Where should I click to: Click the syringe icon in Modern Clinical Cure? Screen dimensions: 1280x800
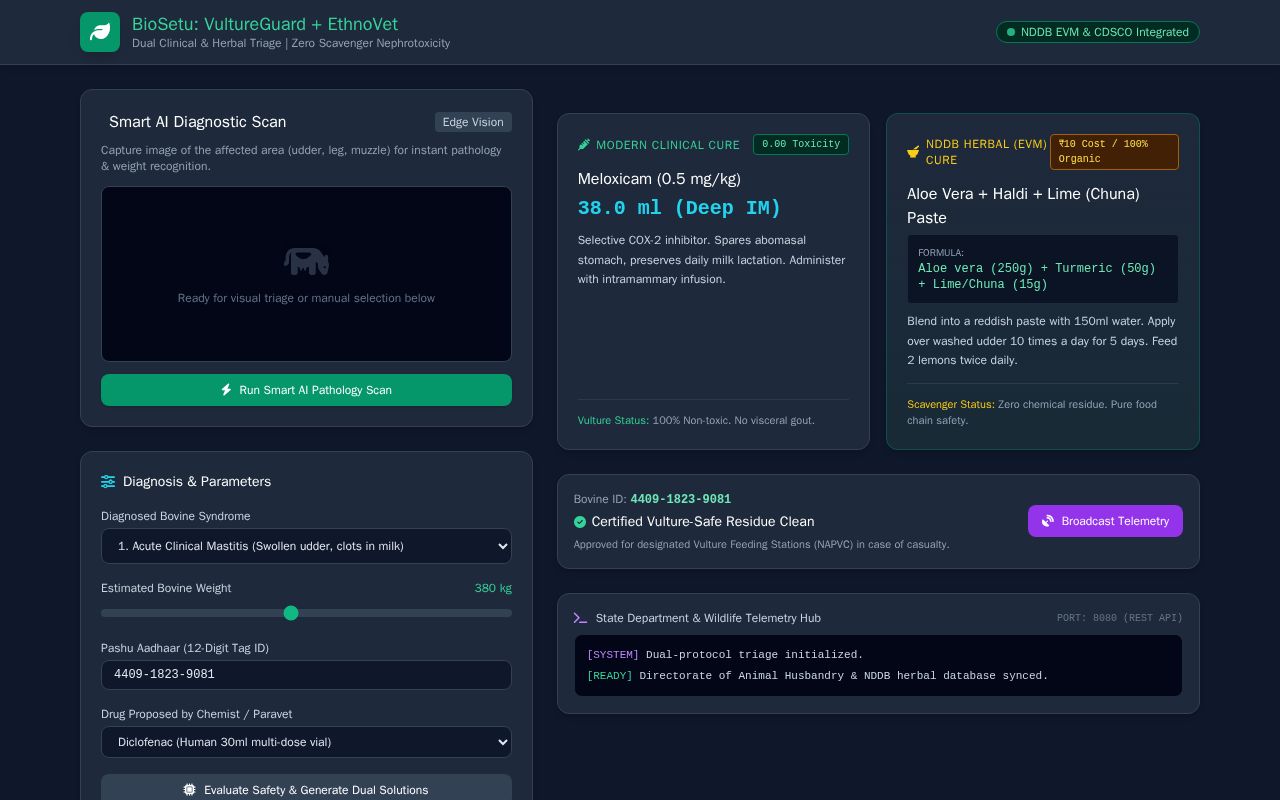coord(584,145)
